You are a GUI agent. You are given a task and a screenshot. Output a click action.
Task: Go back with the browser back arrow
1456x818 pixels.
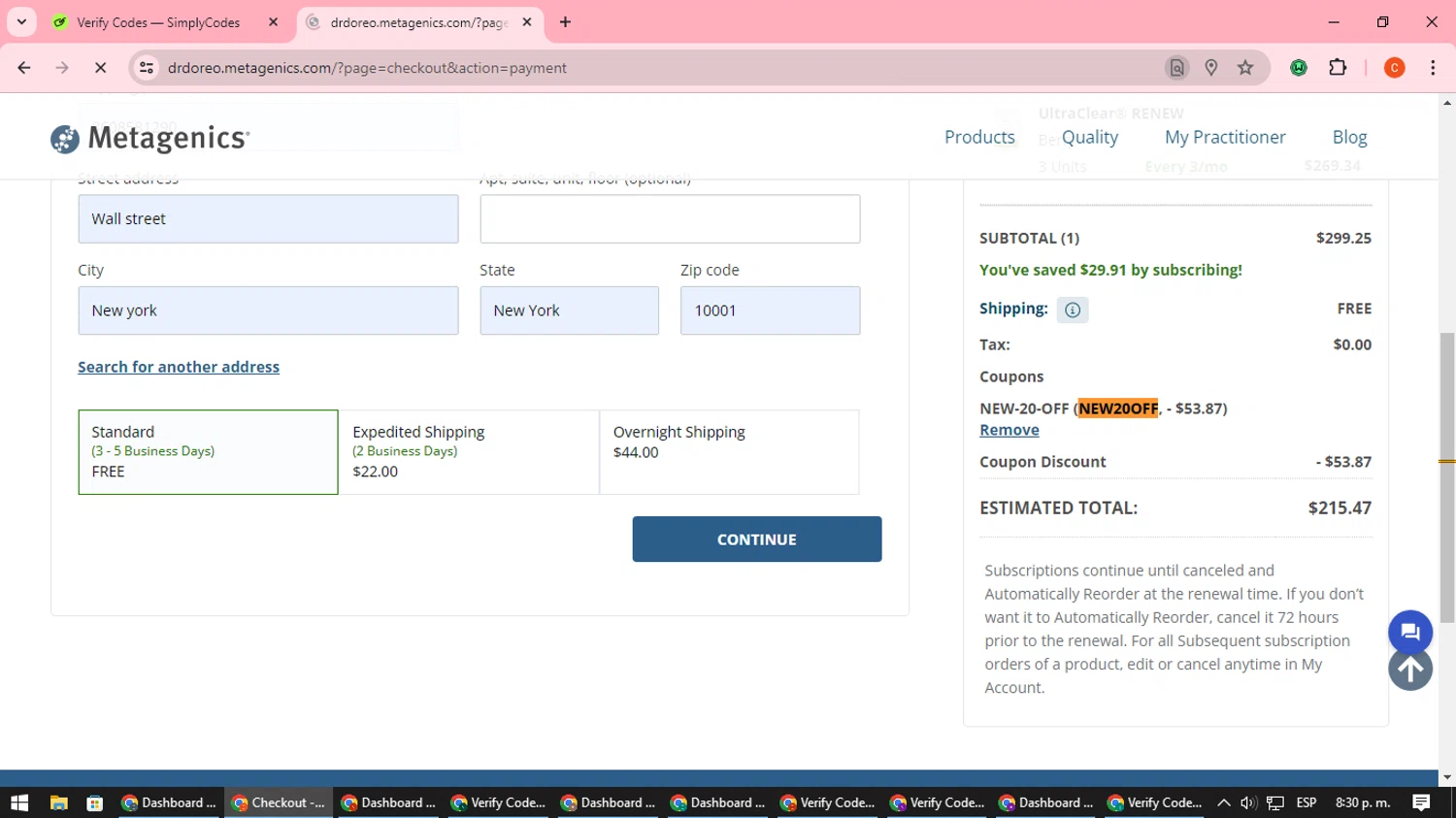click(x=24, y=68)
